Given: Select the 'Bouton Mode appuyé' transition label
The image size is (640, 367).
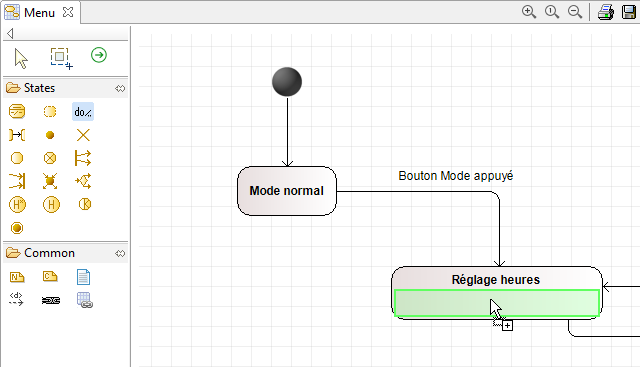Looking at the screenshot, I should click(456, 176).
